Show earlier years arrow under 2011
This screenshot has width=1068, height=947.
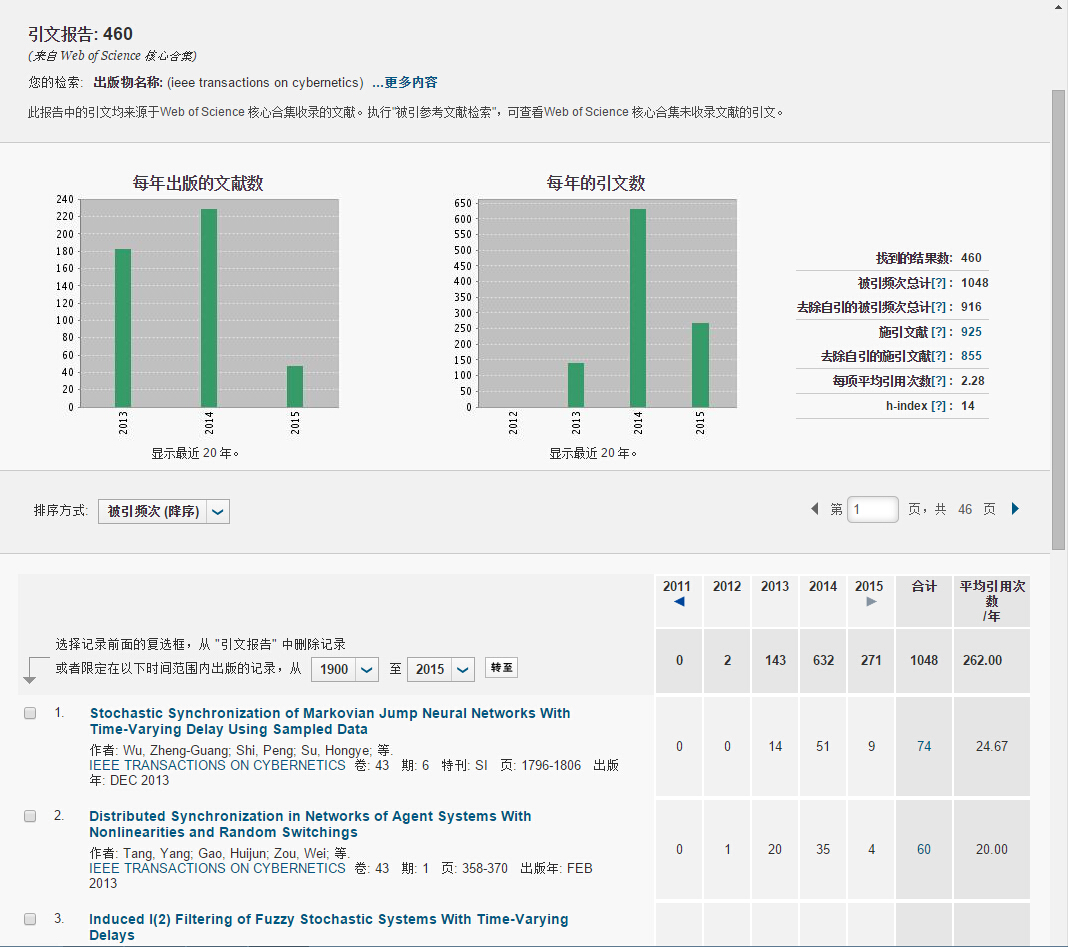coord(679,602)
